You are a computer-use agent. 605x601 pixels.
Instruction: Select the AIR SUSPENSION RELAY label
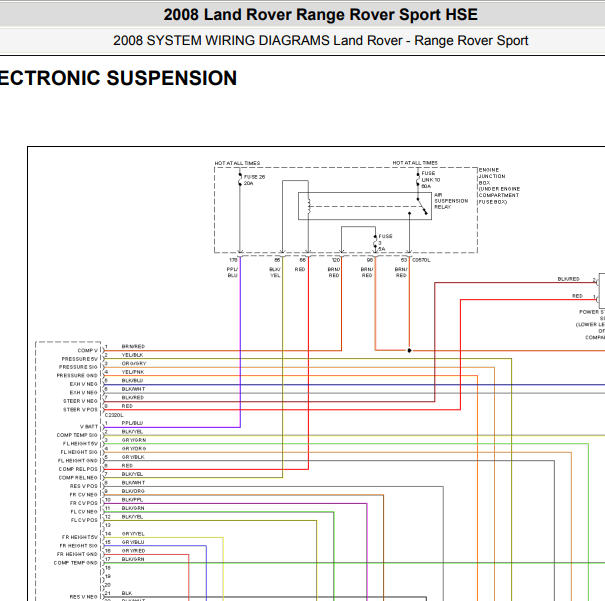[x=451, y=201]
